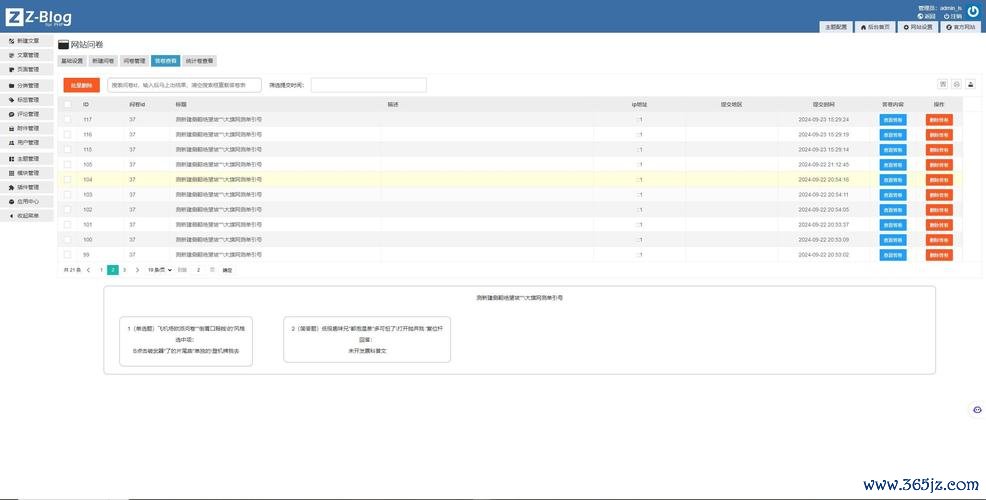Check the checkbox for row ID 101
The height and width of the screenshot is (500, 986).
[67, 225]
